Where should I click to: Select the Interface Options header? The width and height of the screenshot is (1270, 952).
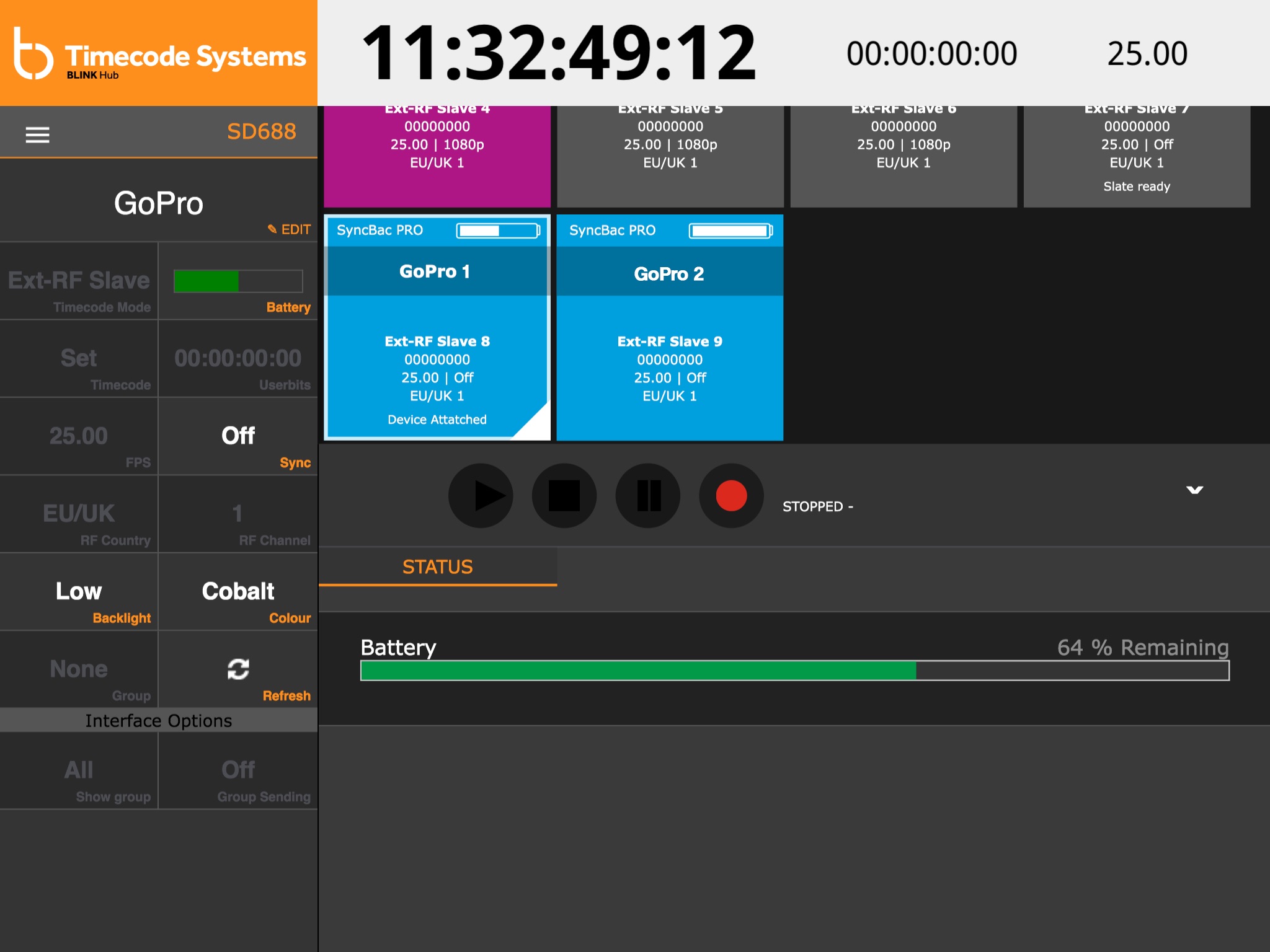tap(159, 721)
